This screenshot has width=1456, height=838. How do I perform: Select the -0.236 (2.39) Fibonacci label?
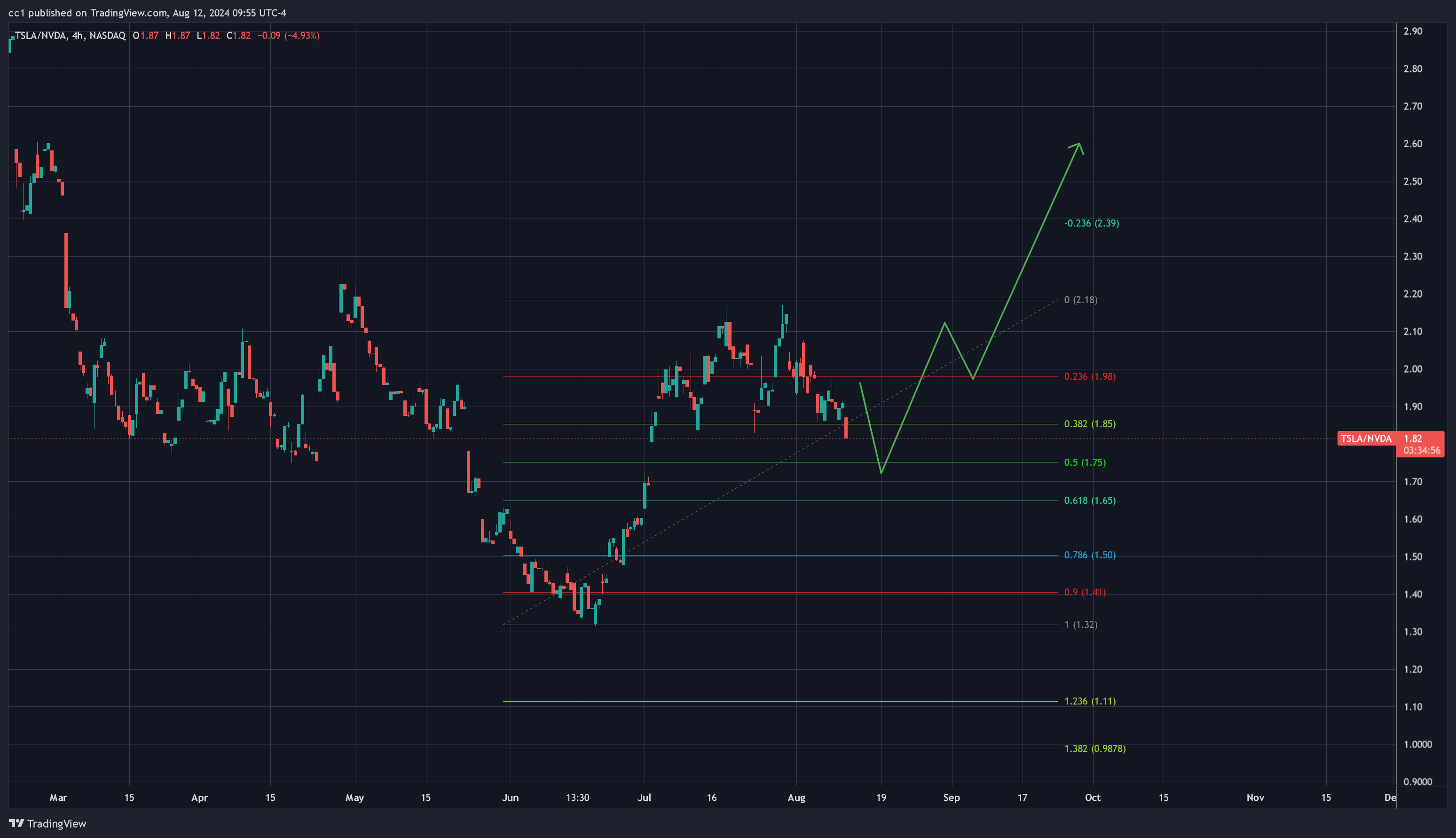click(x=1092, y=223)
